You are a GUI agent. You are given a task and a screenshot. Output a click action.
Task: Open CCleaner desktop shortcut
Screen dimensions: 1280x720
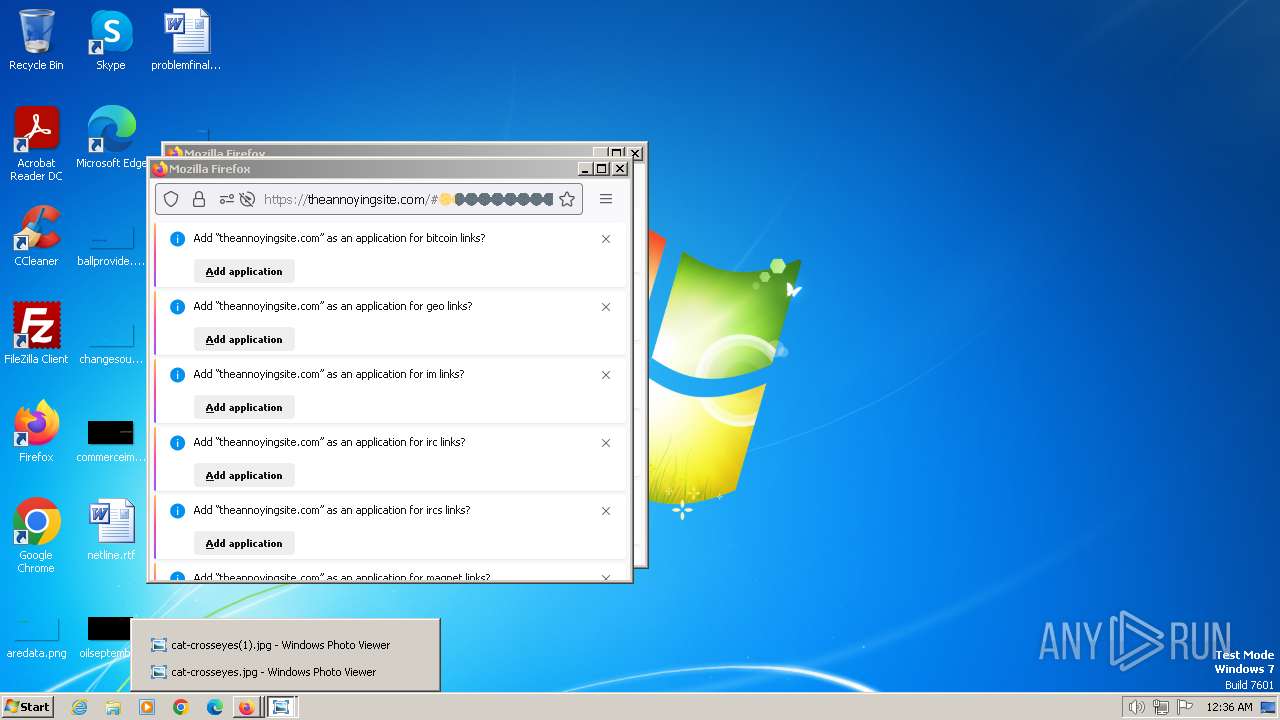tap(36, 236)
